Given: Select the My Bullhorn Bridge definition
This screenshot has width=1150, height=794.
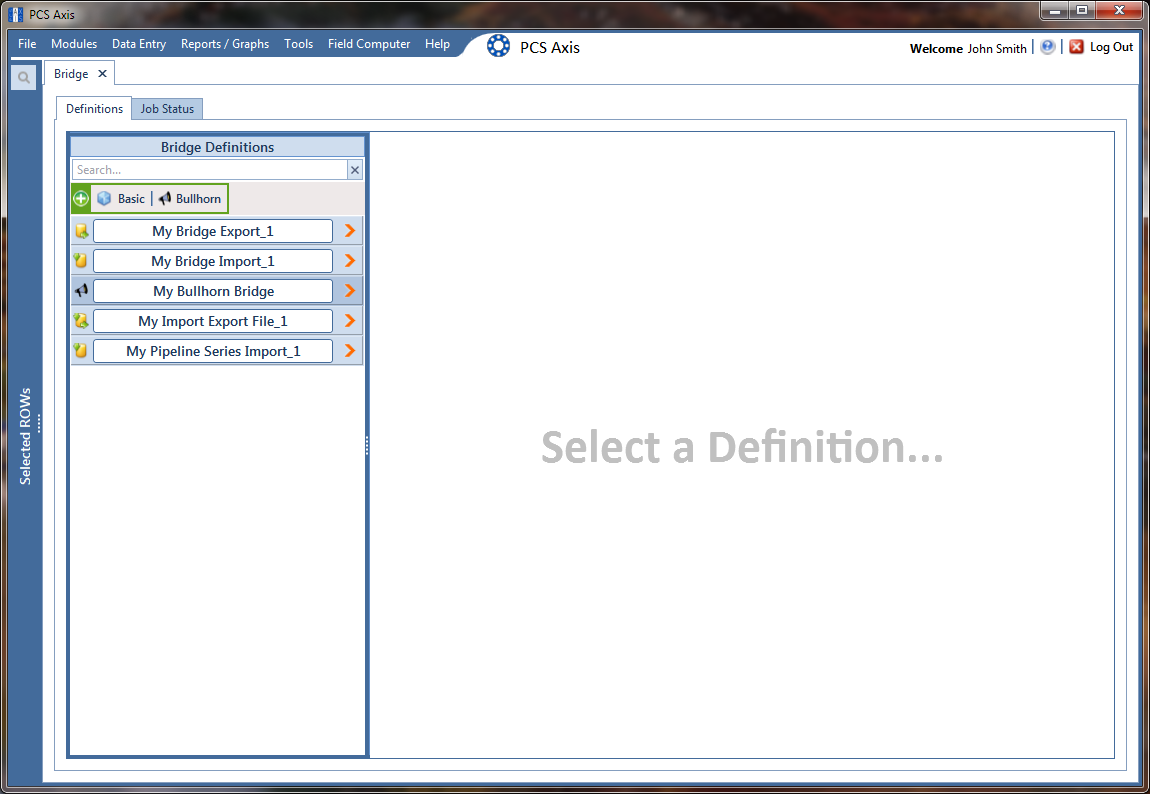Looking at the screenshot, I should pyautogui.click(x=213, y=291).
